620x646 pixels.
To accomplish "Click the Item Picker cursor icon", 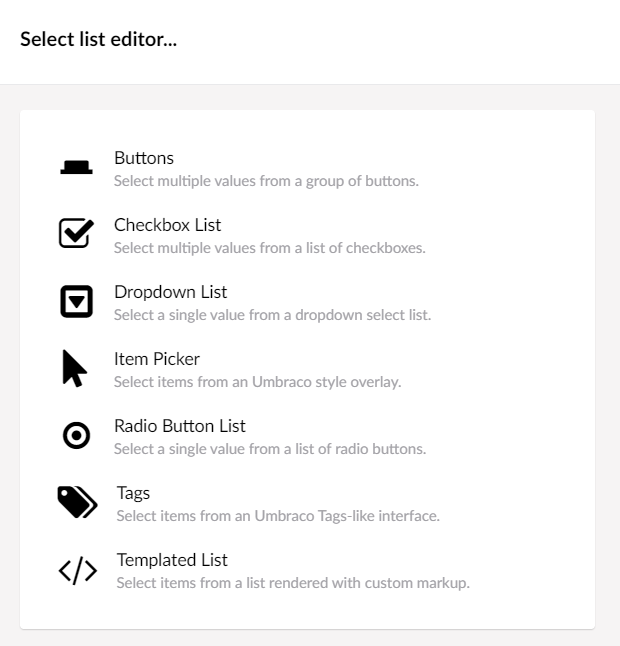I will click(75, 368).
